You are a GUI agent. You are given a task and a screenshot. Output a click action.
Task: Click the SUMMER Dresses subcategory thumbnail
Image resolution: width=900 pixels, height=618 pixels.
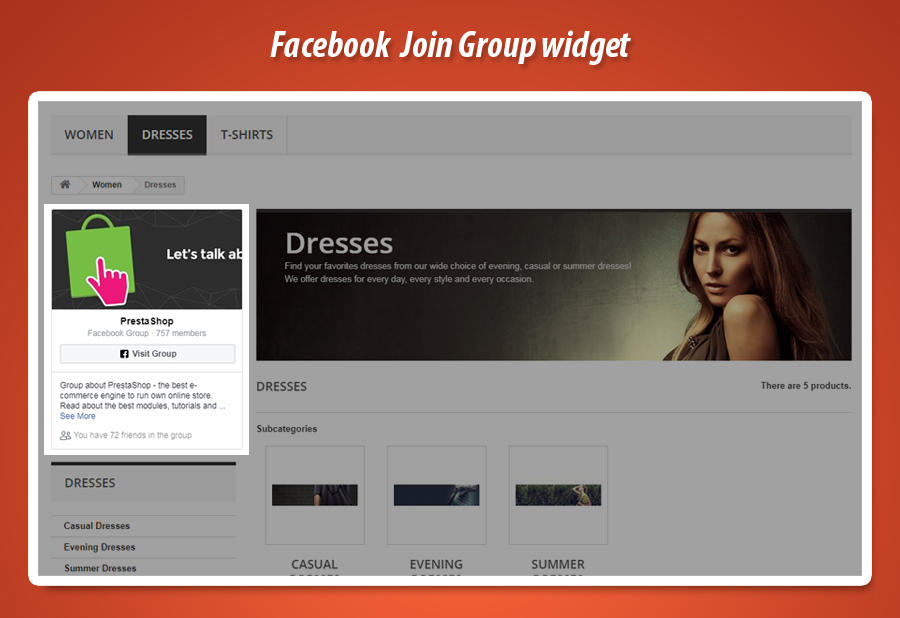(x=557, y=494)
